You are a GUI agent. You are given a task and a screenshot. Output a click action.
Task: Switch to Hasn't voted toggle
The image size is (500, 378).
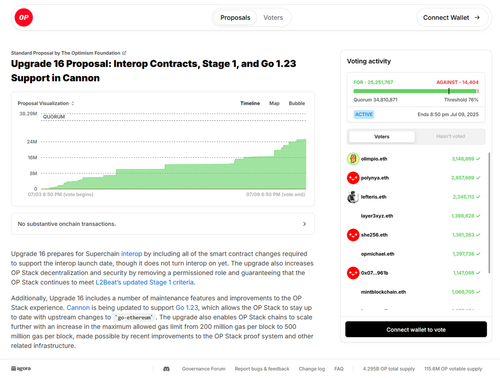pyautogui.click(x=450, y=136)
